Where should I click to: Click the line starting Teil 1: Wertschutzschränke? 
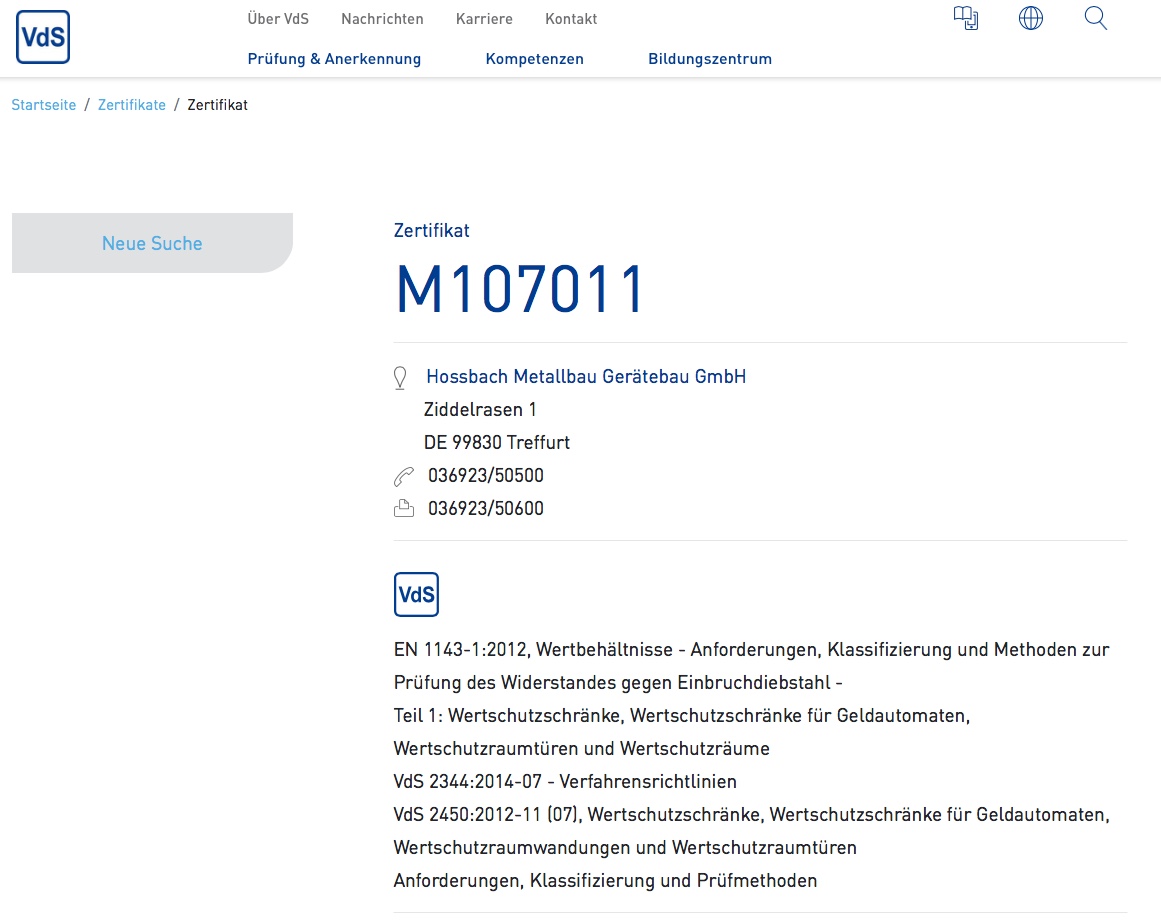(x=682, y=716)
